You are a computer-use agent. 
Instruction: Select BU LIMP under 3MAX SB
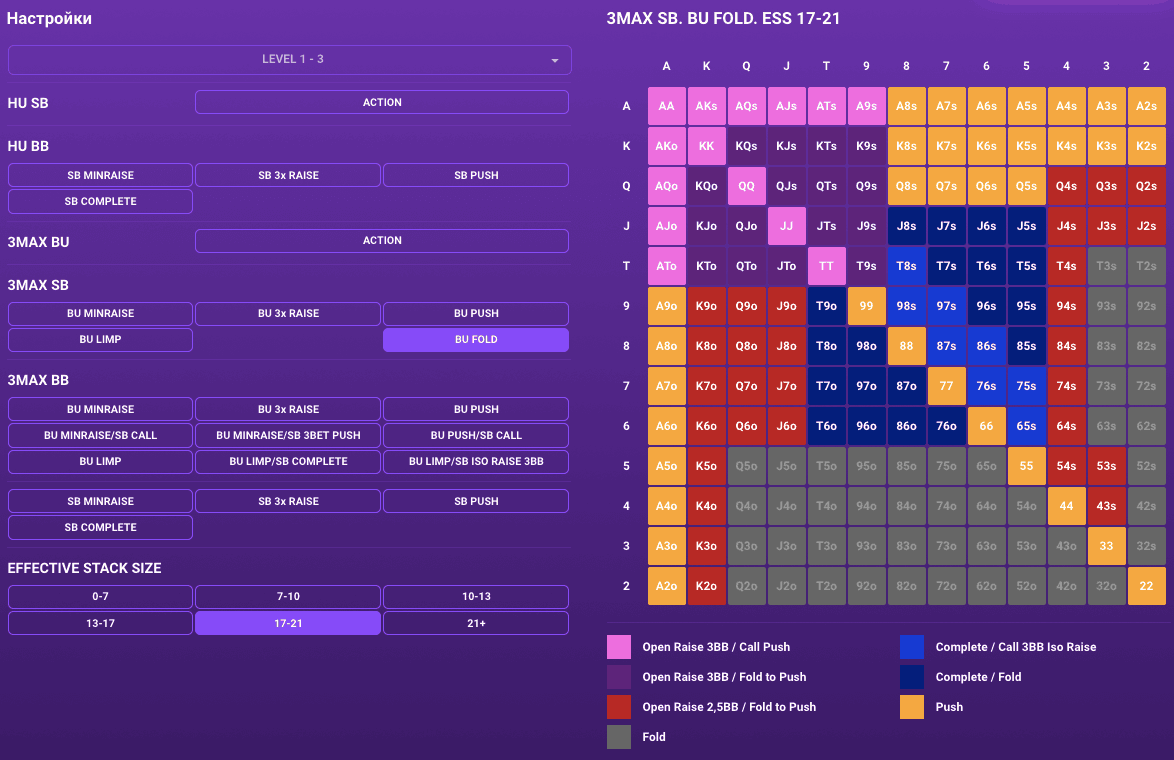100,340
